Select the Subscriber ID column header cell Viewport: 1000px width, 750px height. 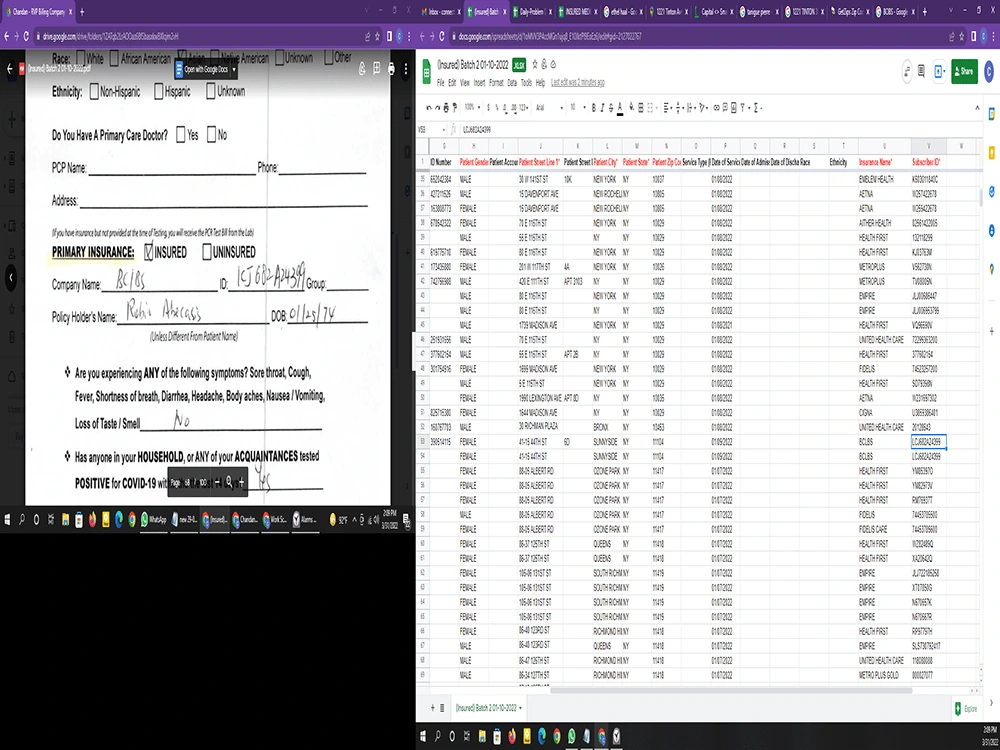(x=928, y=162)
